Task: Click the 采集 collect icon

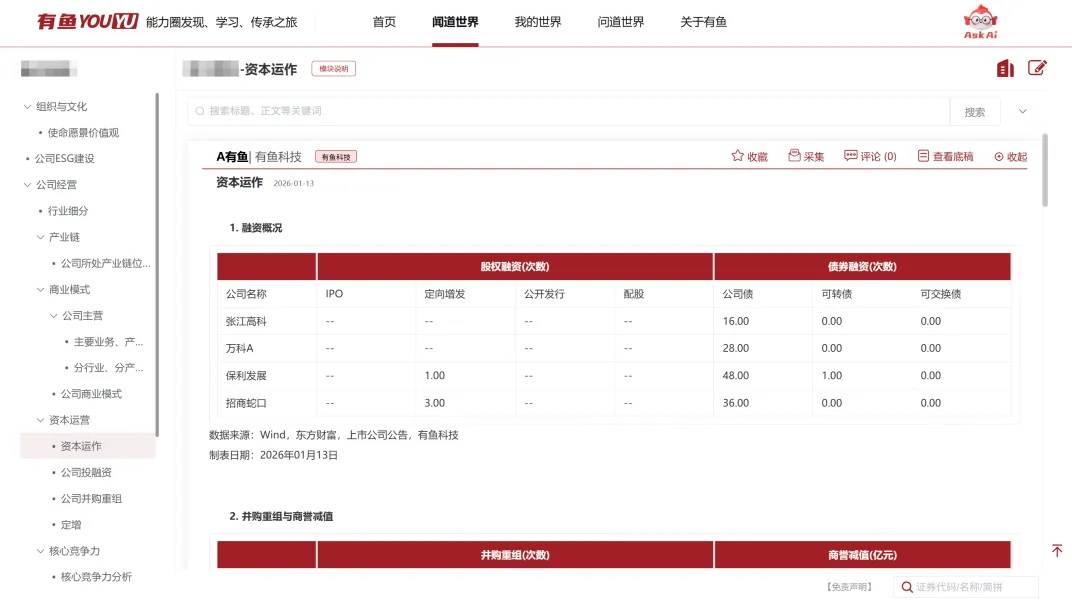Action: (794, 156)
